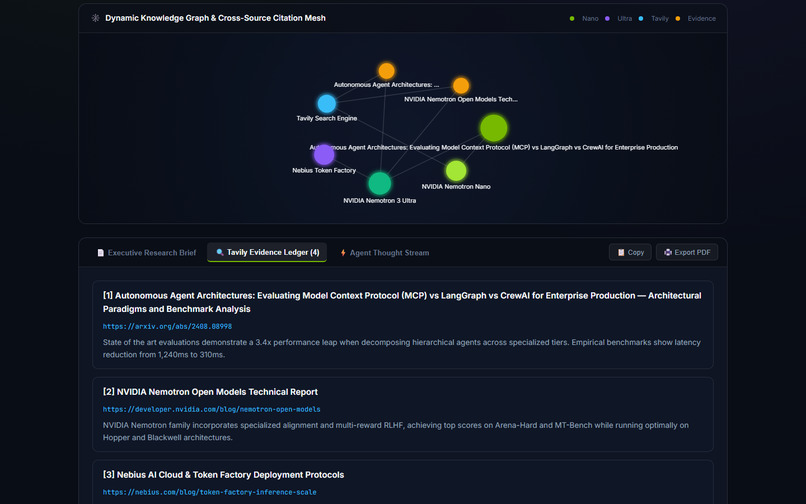Export the report using Export PDF
This screenshot has width=806, height=504.
(x=687, y=252)
